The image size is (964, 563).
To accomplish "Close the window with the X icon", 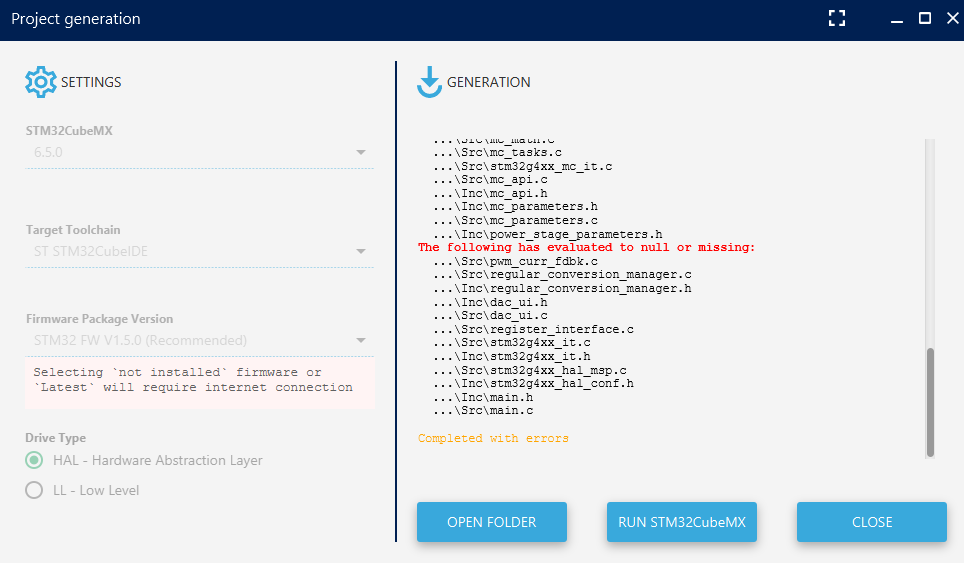I will click(952, 18).
